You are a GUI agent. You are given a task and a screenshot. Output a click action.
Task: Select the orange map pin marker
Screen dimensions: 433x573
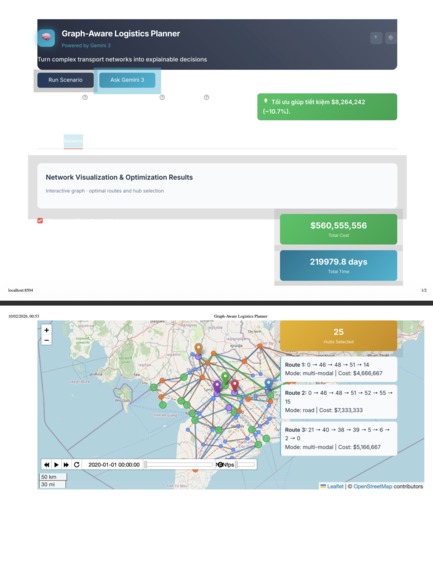pyautogui.click(x=198, y=349)
